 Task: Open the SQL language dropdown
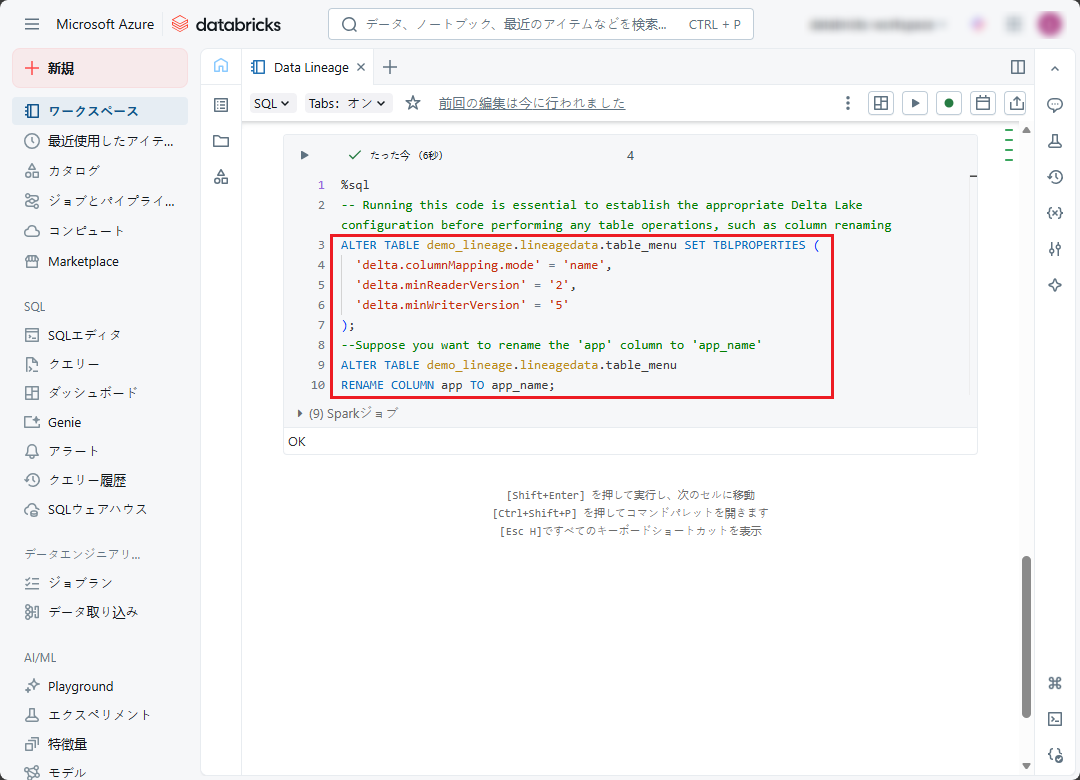pos(272,103)
